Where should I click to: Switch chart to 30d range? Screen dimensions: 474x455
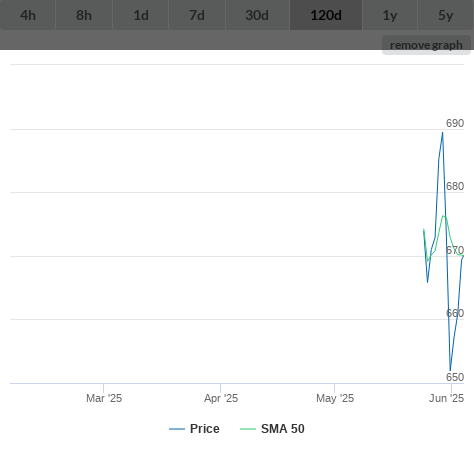[257, 15]
